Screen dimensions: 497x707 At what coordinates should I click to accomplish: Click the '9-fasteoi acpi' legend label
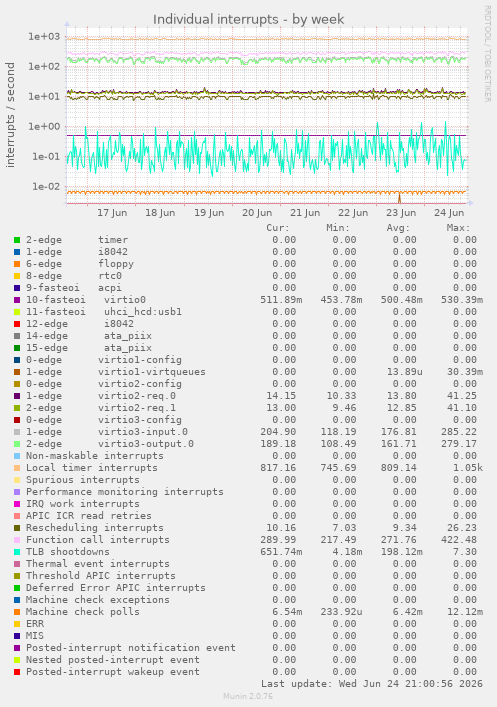point(74,288)
